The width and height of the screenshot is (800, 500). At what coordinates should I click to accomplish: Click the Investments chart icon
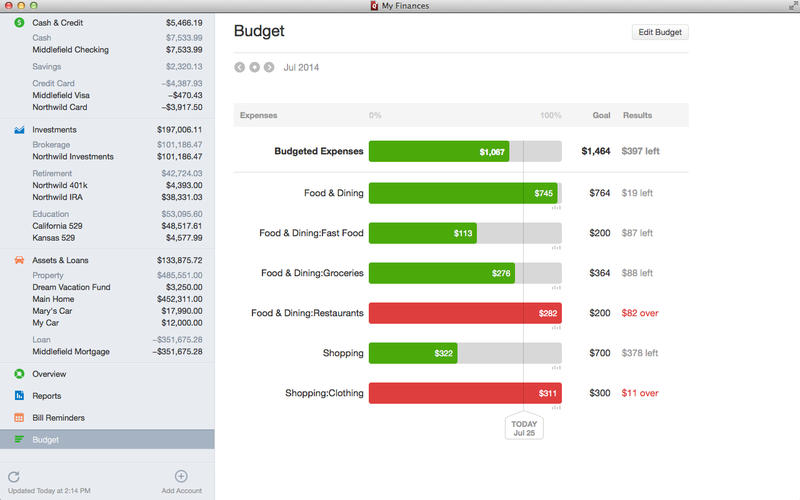(19, 130)
